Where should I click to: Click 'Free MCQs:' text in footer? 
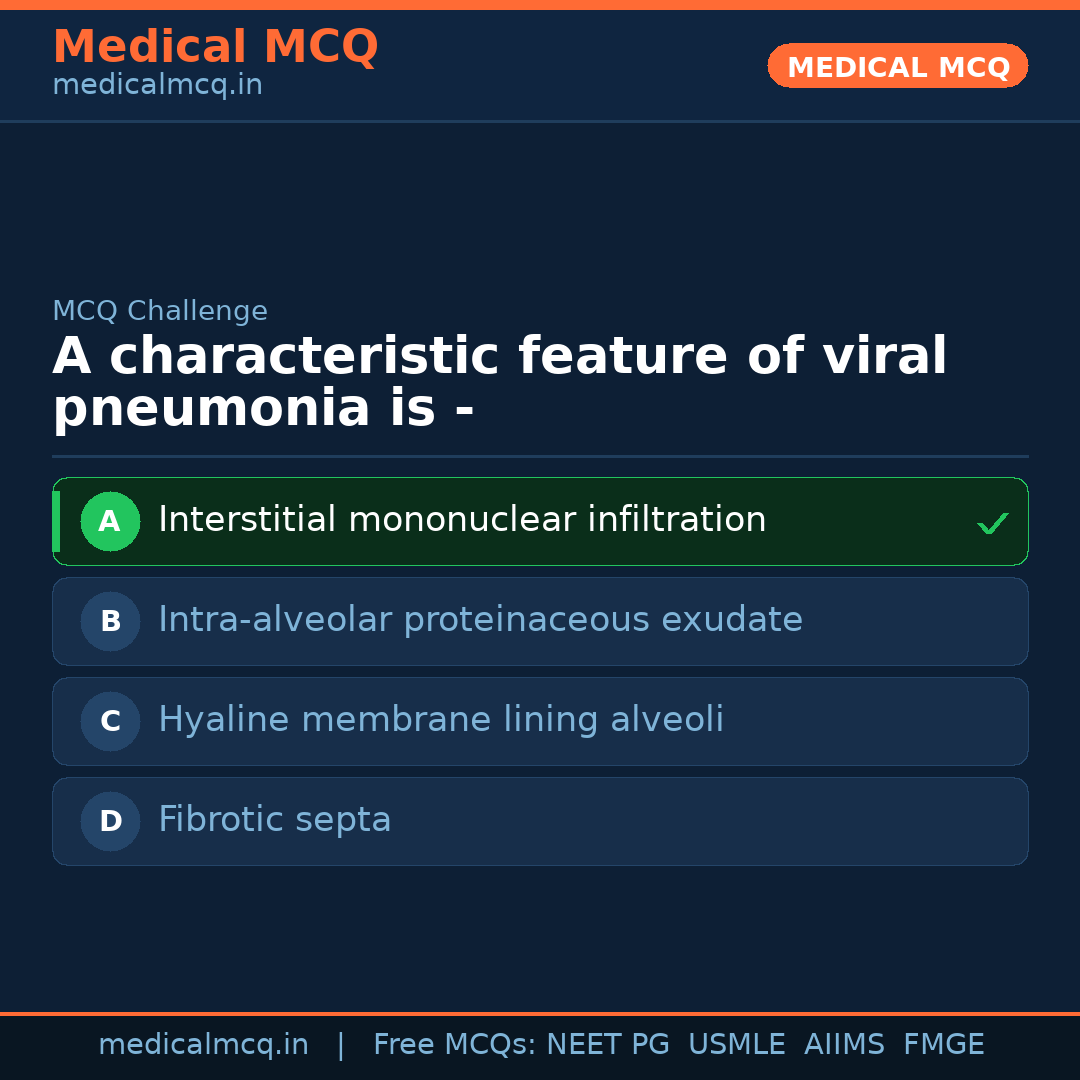[455, 1045]
